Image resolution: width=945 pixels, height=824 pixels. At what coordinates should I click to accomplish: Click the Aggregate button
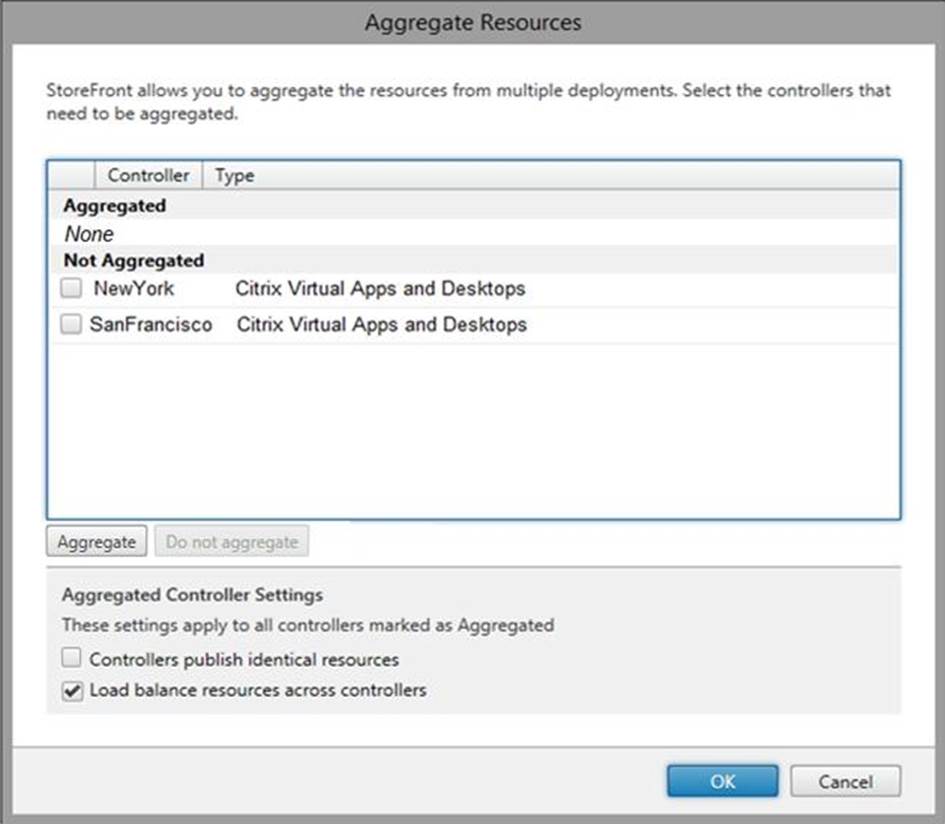click(x=97, y=542)
